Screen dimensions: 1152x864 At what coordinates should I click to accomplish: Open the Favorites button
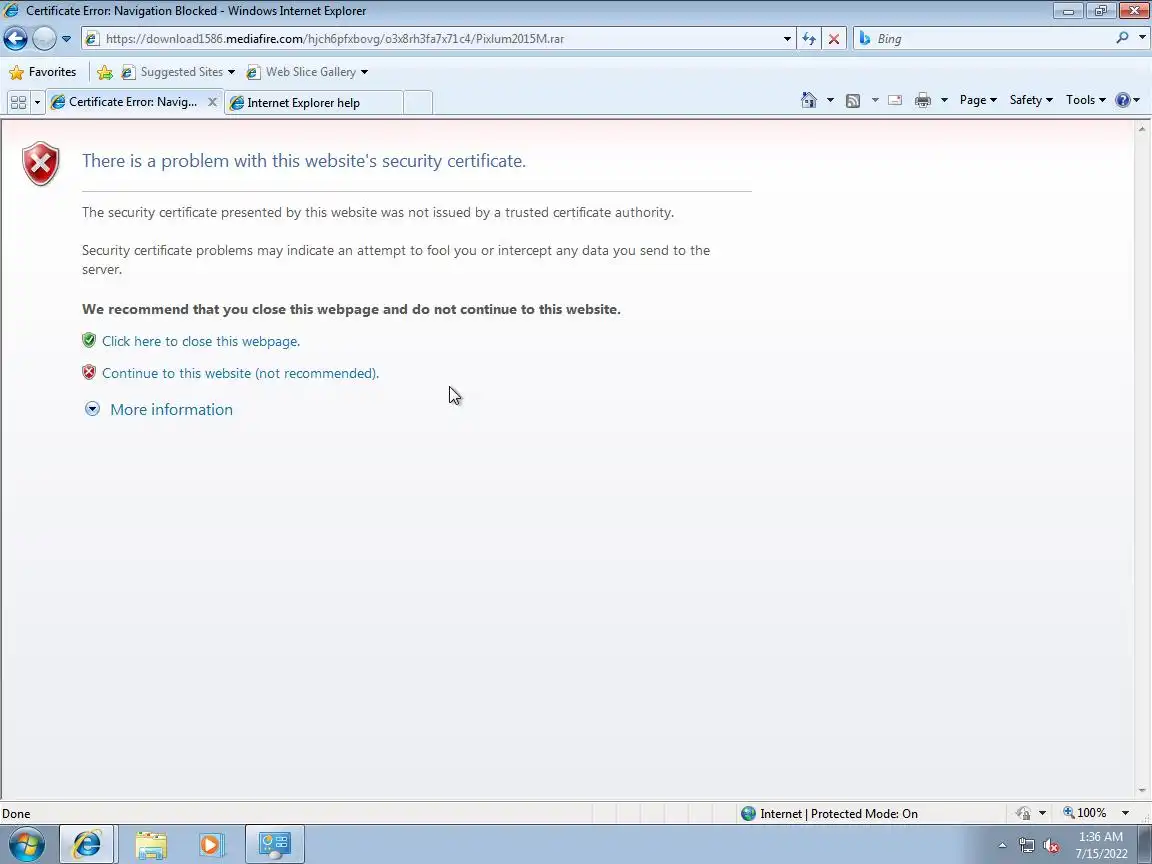coord(43,72)
